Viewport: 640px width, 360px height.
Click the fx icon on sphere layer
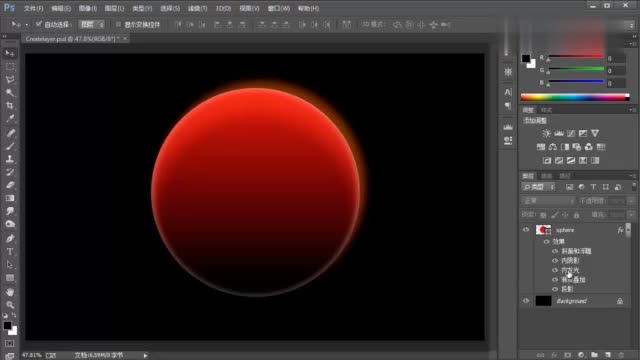pyautogui.click(x=620, y=230)
